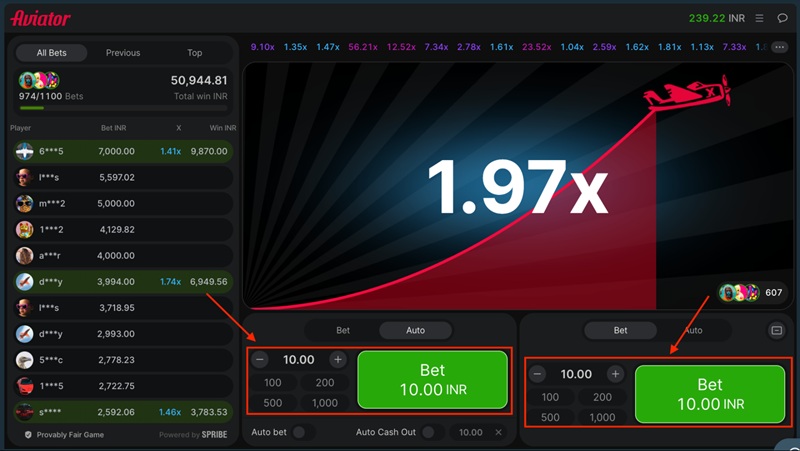Open the Top bets tab
The image size is (800, 451).
click(194, 53)
